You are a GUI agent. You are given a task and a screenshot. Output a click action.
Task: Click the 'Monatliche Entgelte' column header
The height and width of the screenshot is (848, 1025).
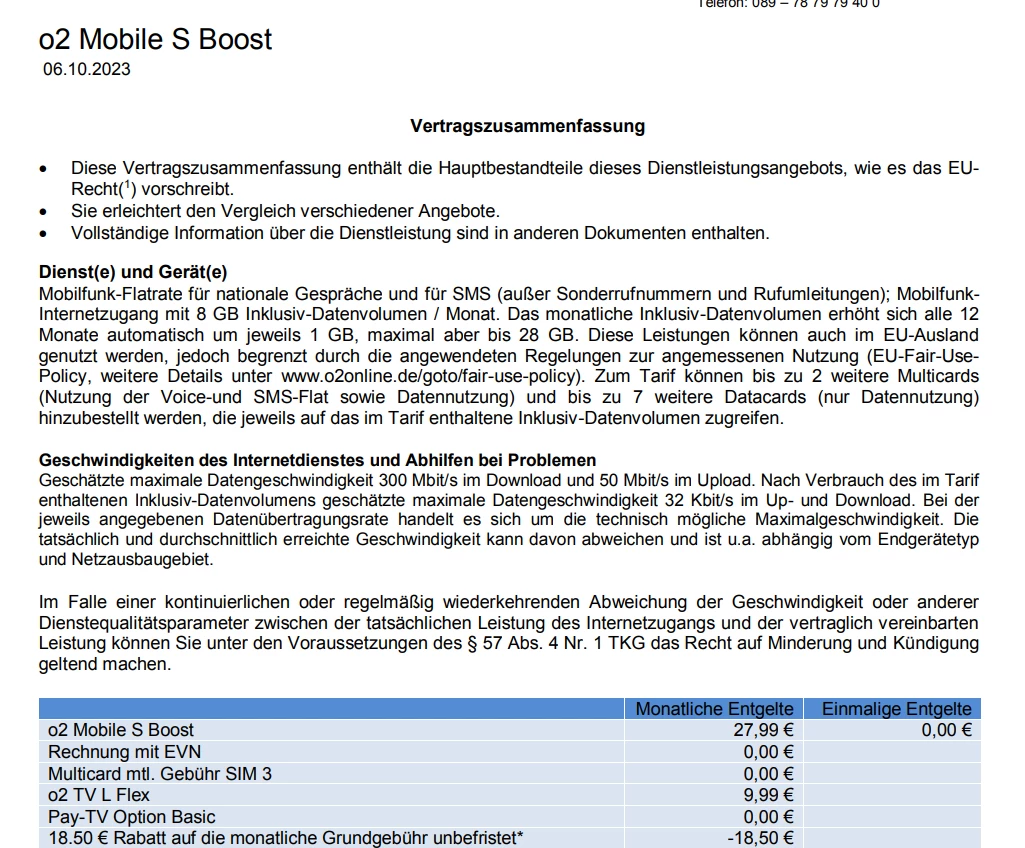[x=714, y=709]
